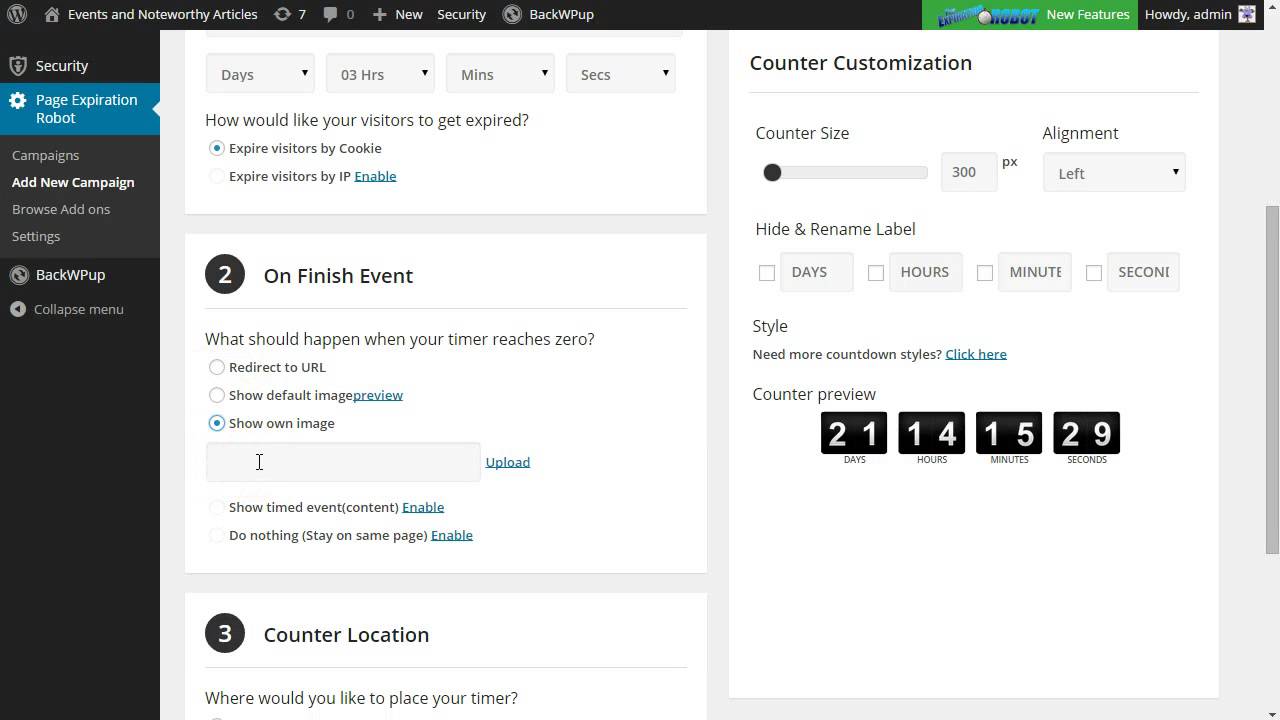Click the Collapse menu arrow icon

[17, 309]
